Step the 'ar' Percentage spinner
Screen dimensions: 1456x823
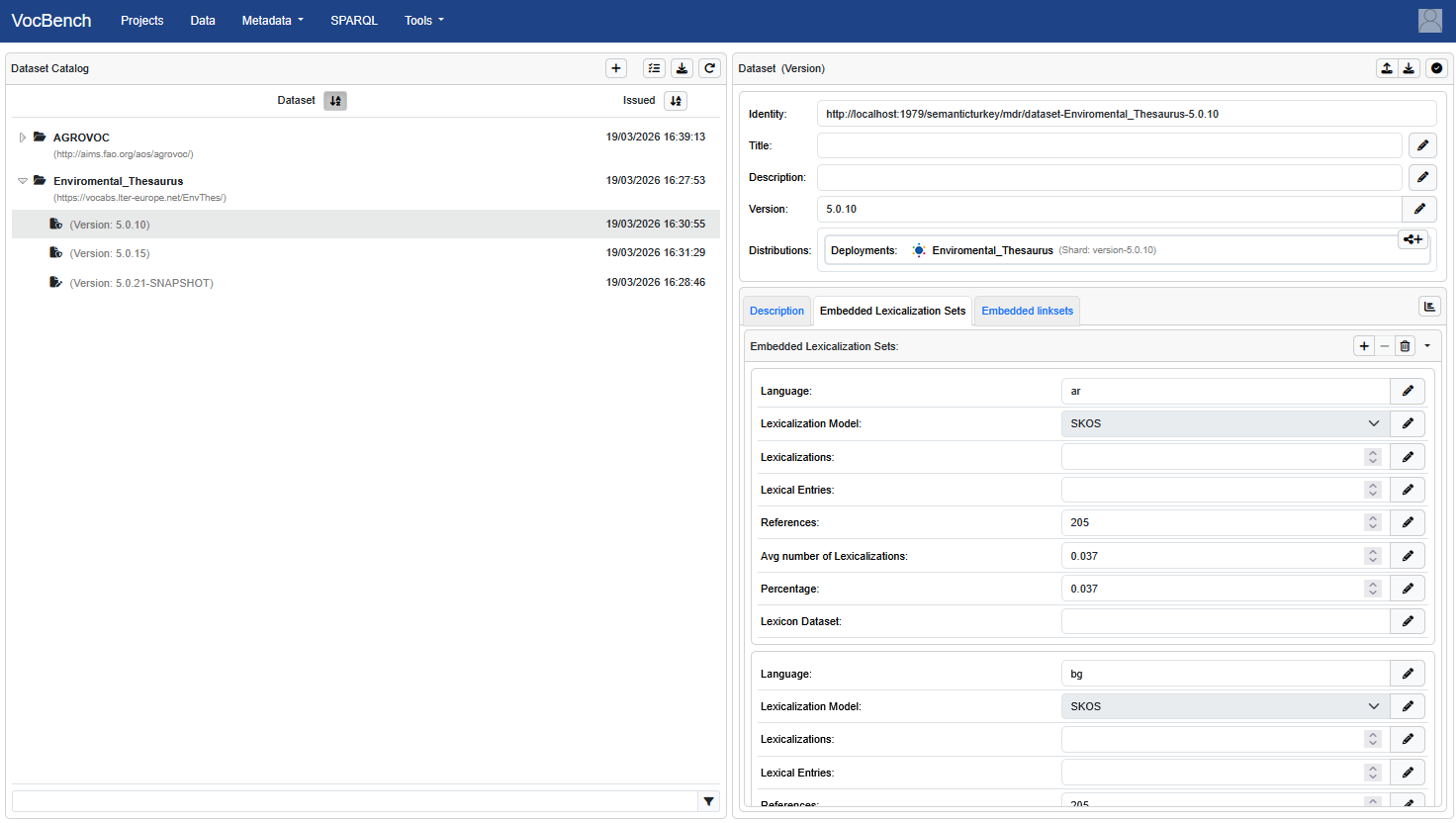coord(1372,589)
